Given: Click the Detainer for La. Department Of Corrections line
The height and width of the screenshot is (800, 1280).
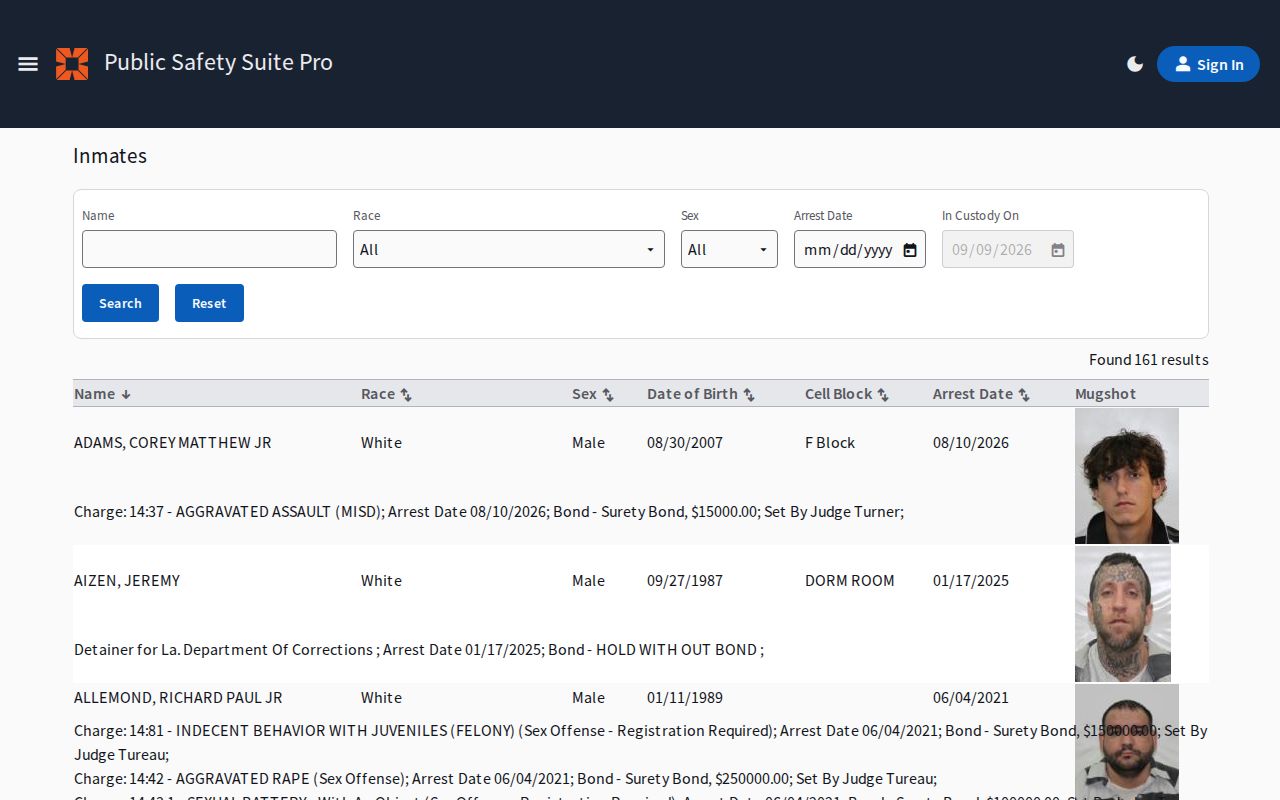Looking at the screenshot, I should click(x=419, y=650).
